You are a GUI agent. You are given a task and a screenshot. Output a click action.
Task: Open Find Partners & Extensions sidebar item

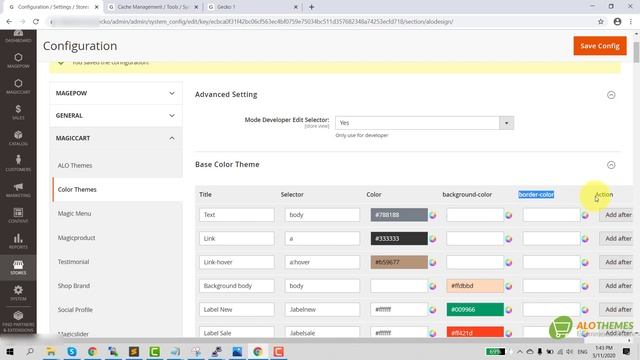(x=18, y=321)
